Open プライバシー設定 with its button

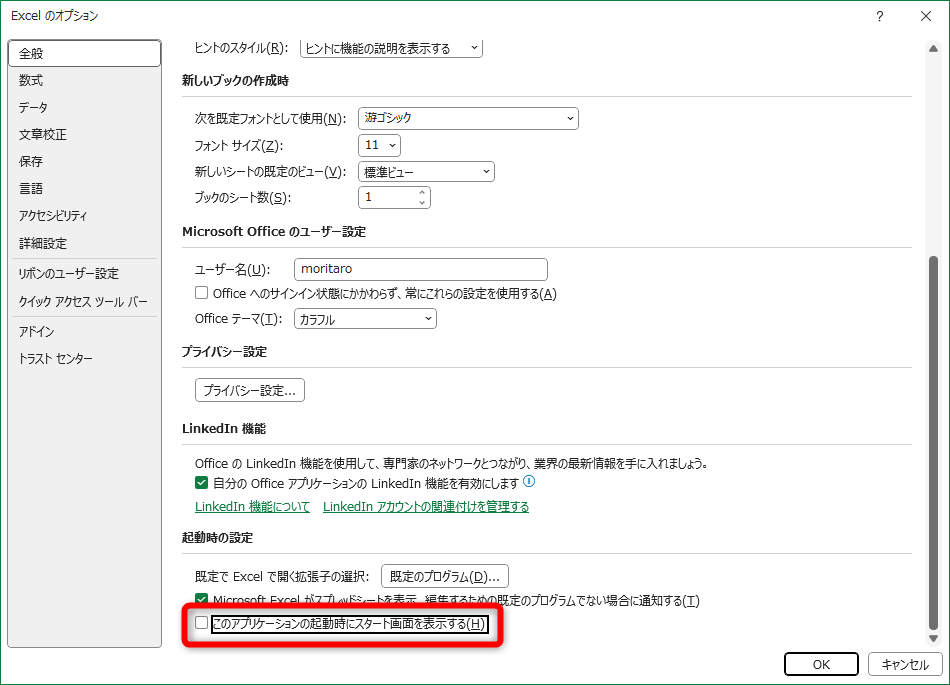point(250,390)
